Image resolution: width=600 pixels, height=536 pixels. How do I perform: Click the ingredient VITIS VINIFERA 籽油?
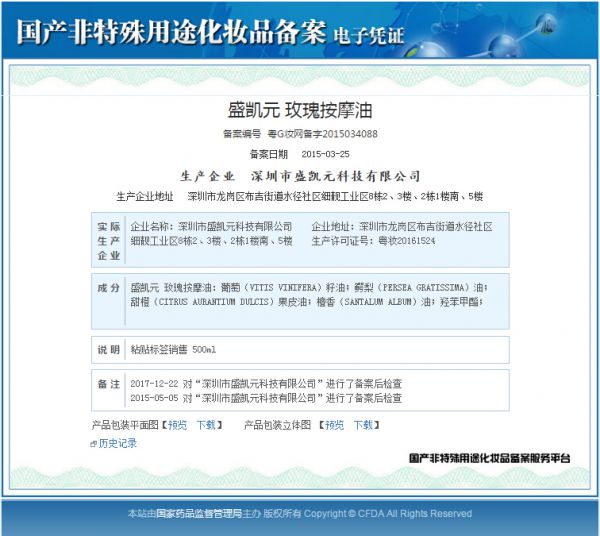point(283,288)
